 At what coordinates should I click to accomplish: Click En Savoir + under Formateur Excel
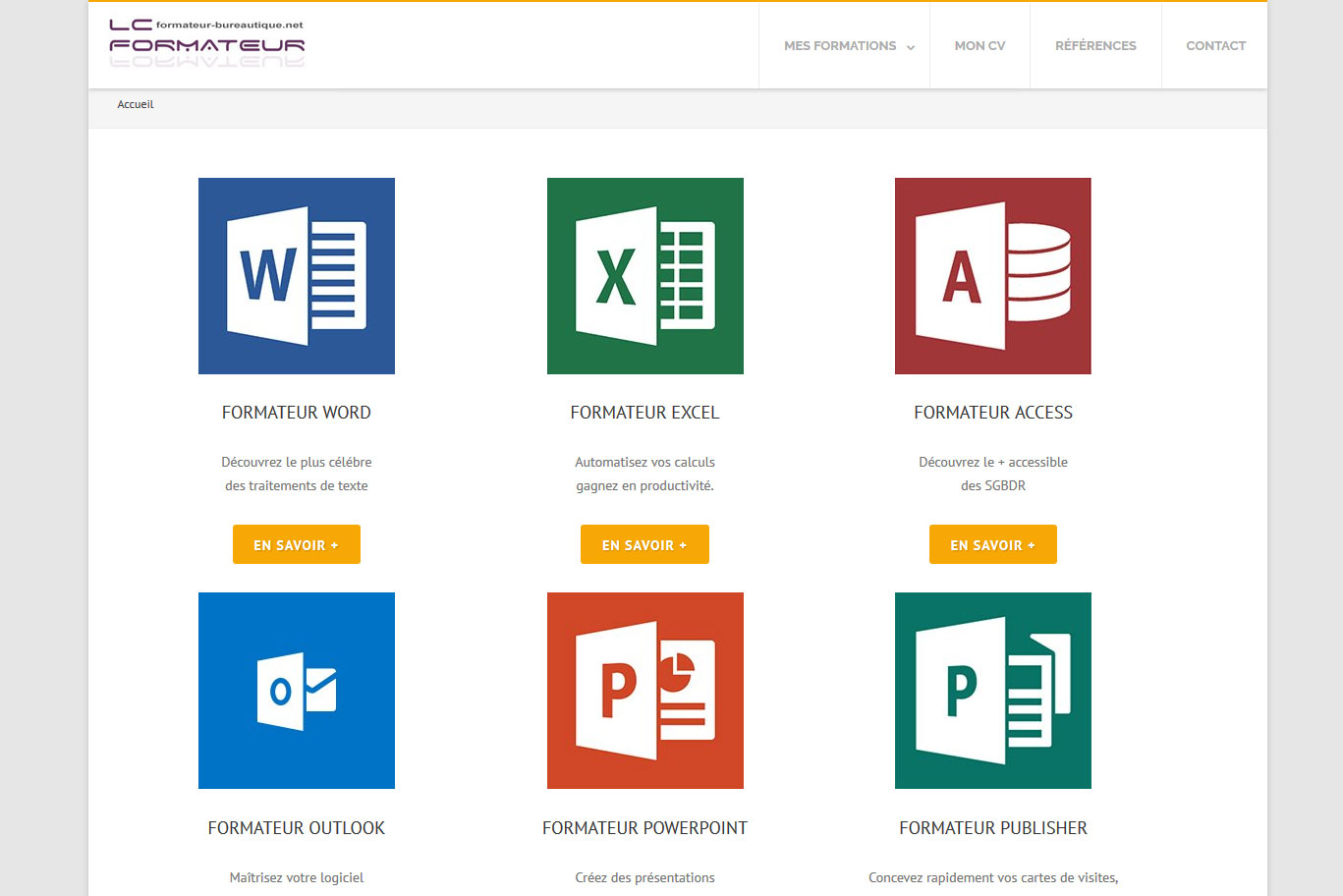click(644, 544)
